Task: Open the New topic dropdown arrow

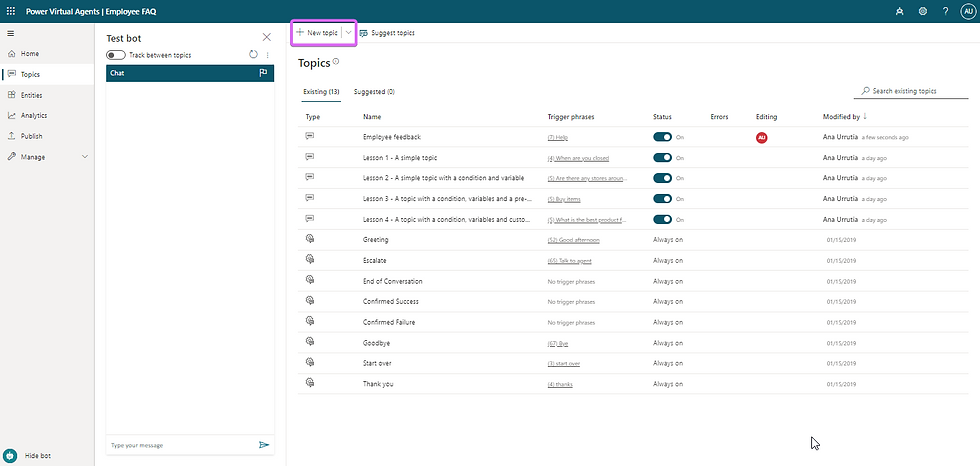Action: [349, 32]
